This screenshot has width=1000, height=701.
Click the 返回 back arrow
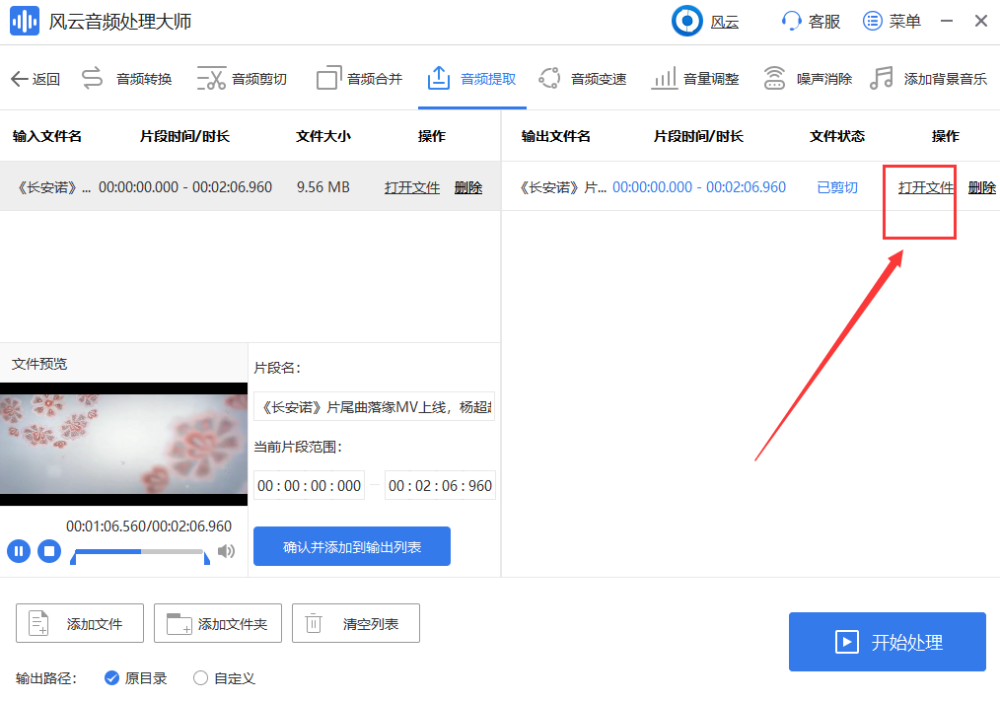36,79
